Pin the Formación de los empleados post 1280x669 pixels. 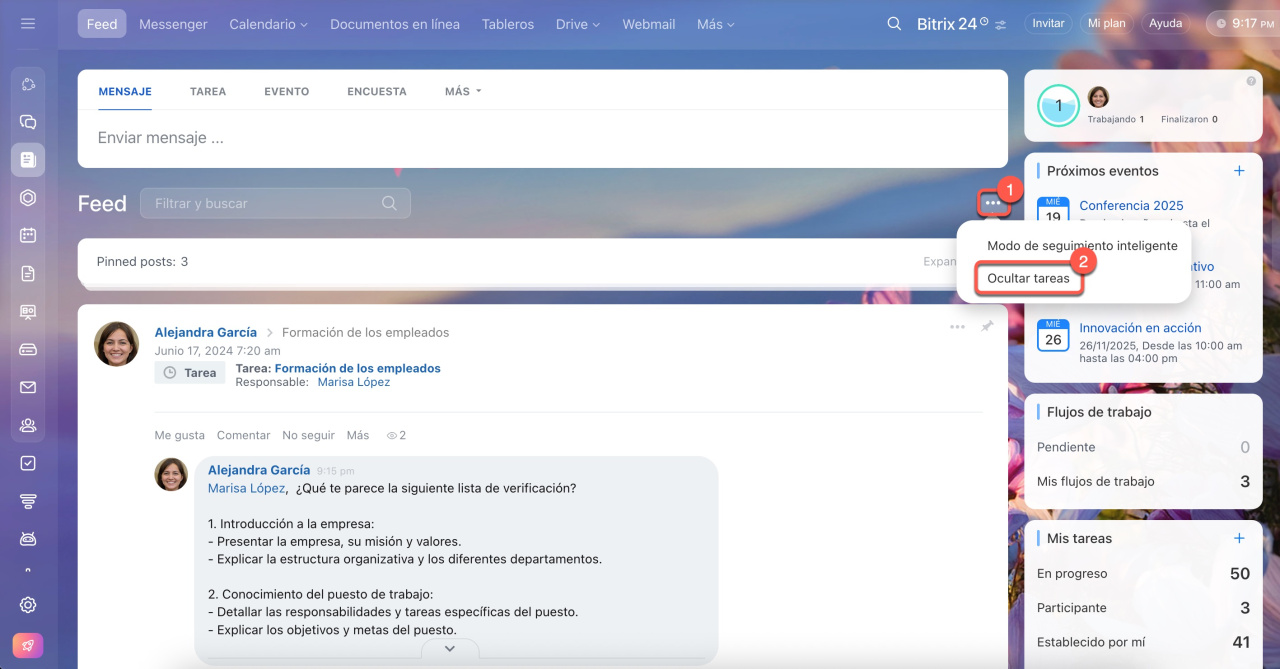click(x=987, y=327)
